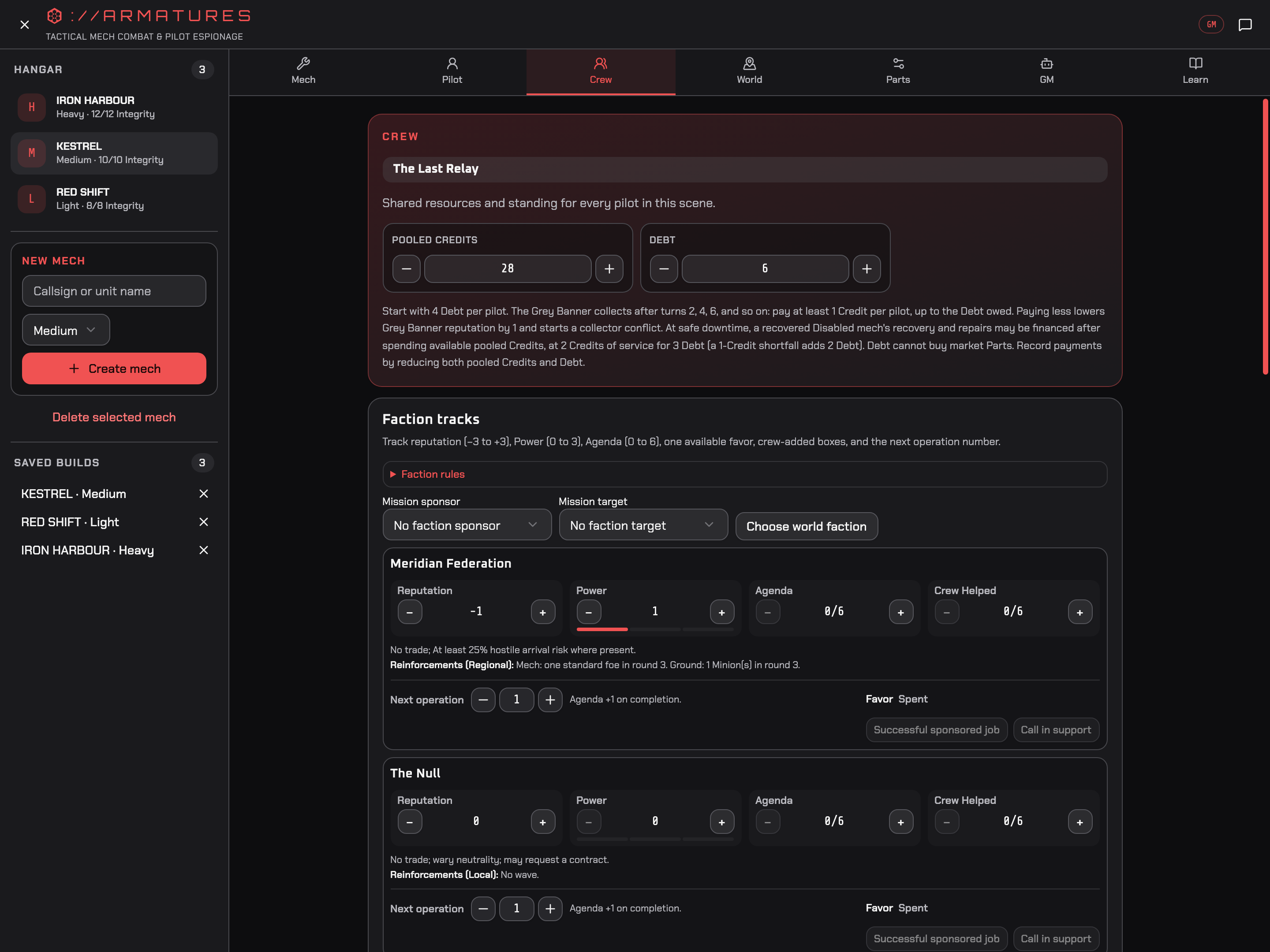Screen dimensions: 1270x952
Task: Open the World tab
Action: pyautogui.click(x=749, y=72)
